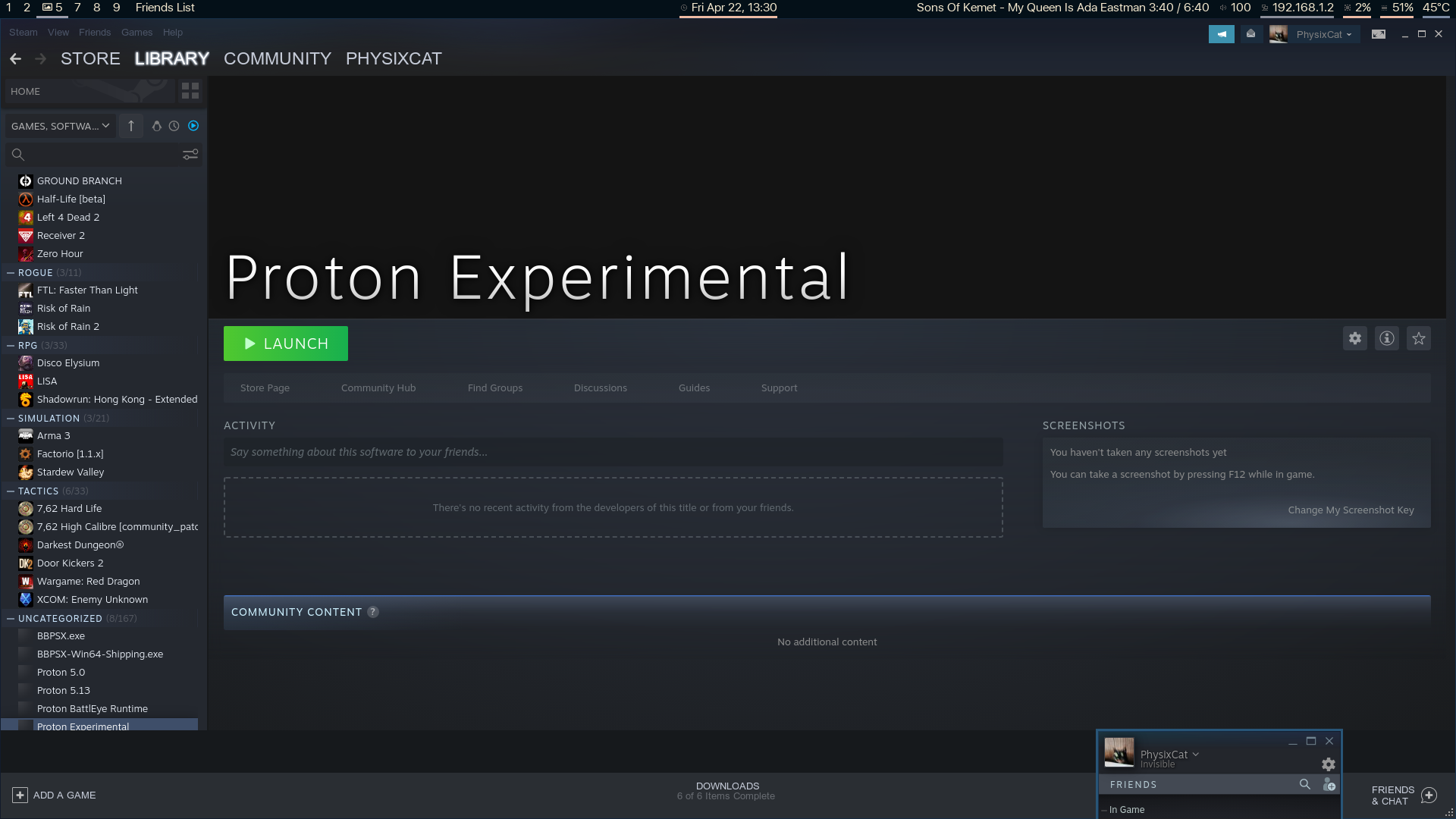Click the library search magnifier icon

coord(18,155)
